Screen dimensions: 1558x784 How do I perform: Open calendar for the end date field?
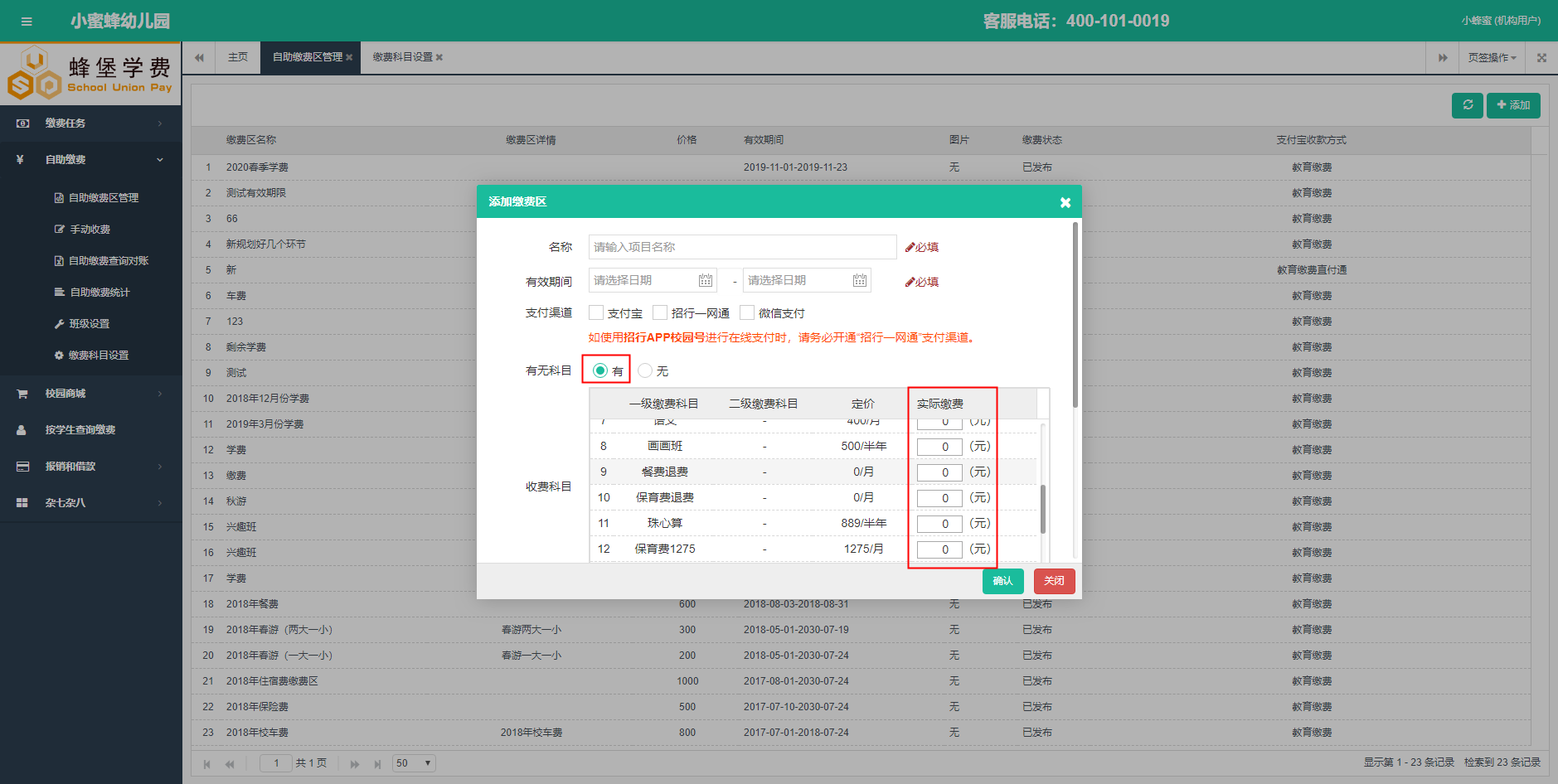click(x=860, y=281)
